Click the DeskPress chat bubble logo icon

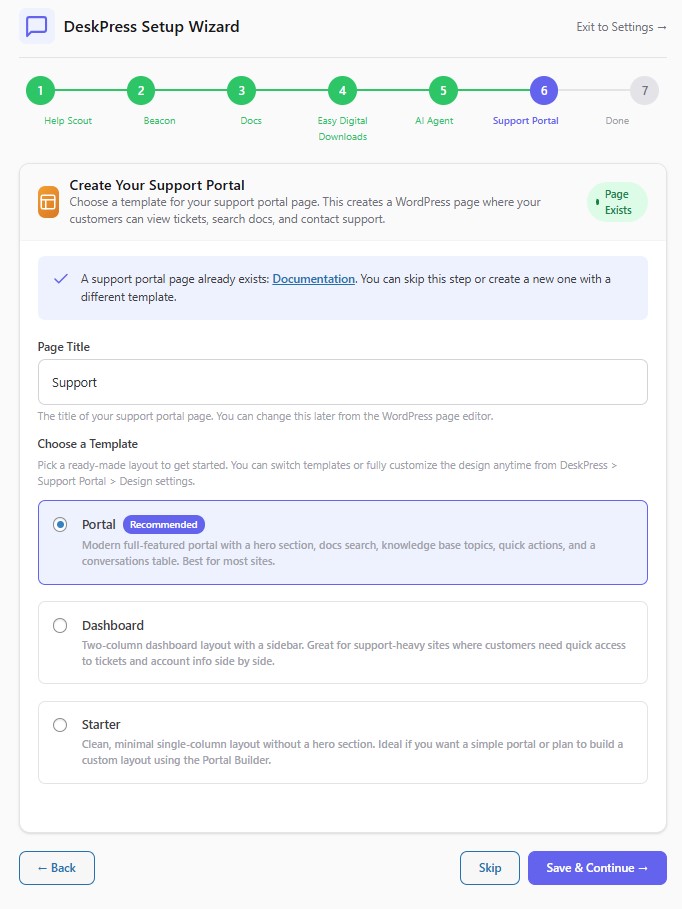(x=37, y=26)
